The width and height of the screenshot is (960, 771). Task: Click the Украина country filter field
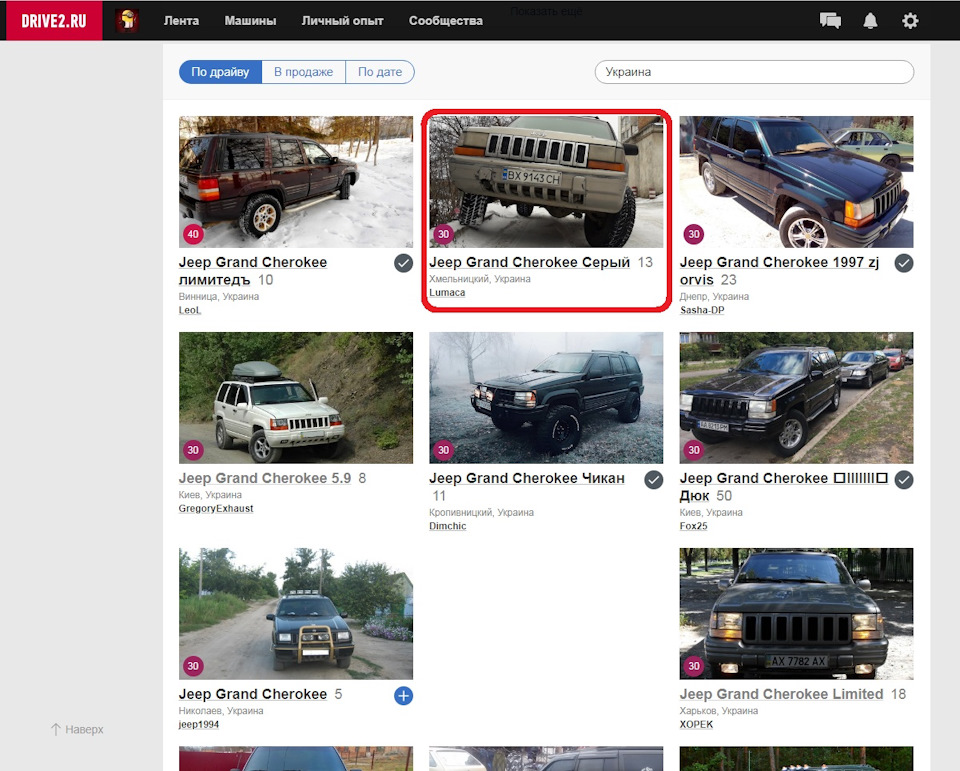coord(754,72)
